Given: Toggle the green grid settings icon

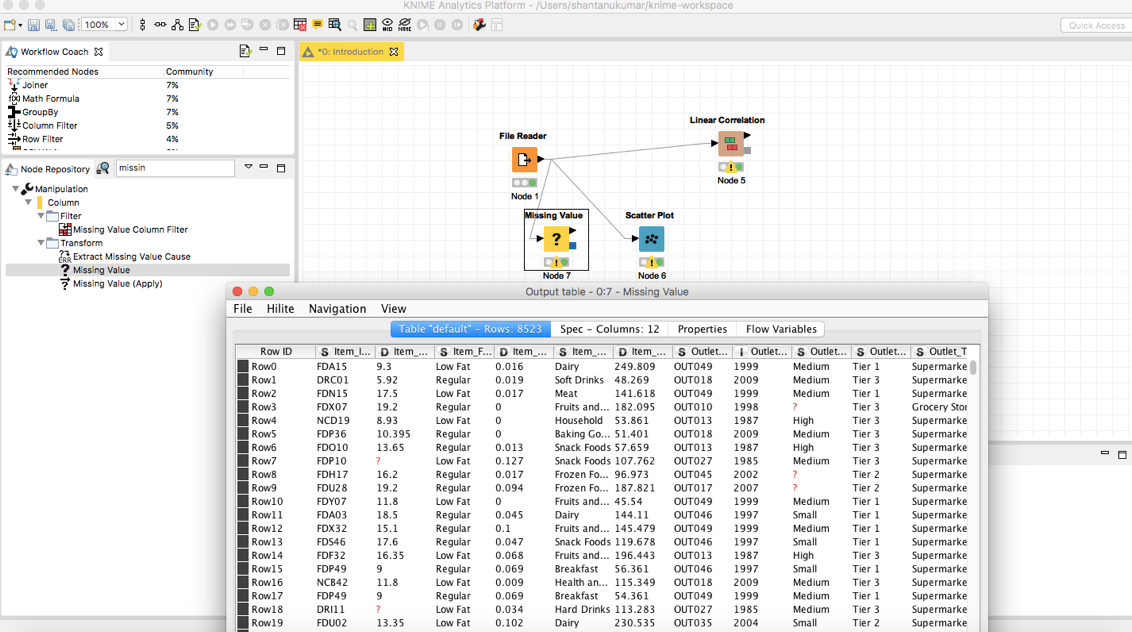Looking at the screenshot, I should [x=370, y=25].
